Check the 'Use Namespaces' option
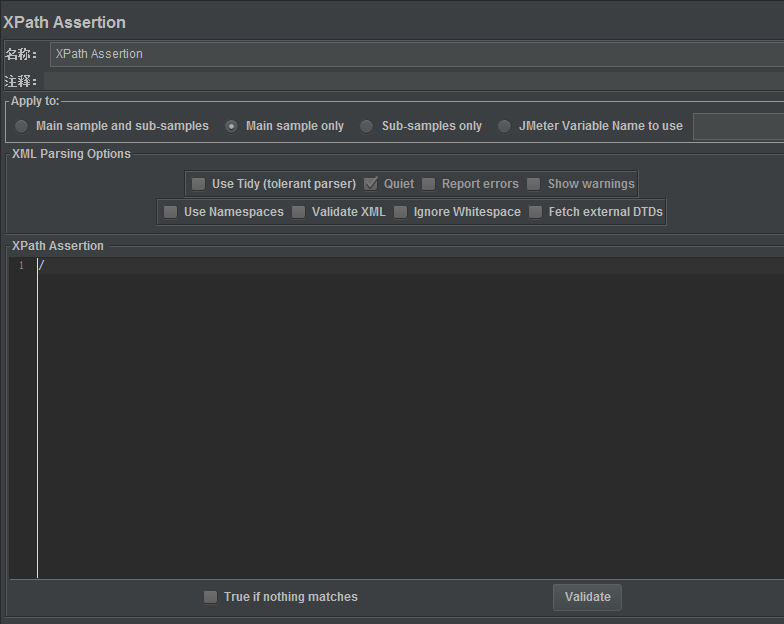The image size is (784, 624). click(x=171, y=212)
